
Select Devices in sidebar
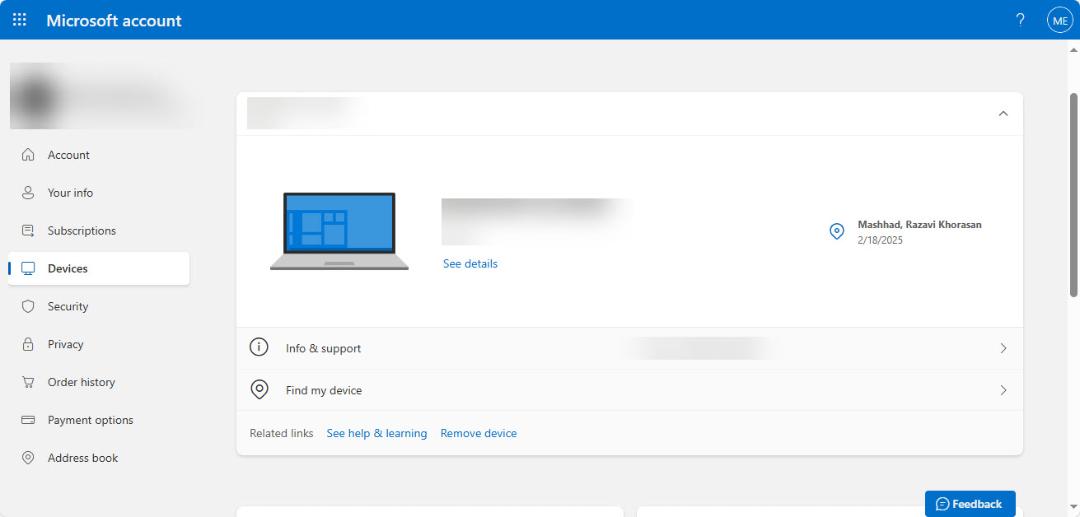click(99, 268)
